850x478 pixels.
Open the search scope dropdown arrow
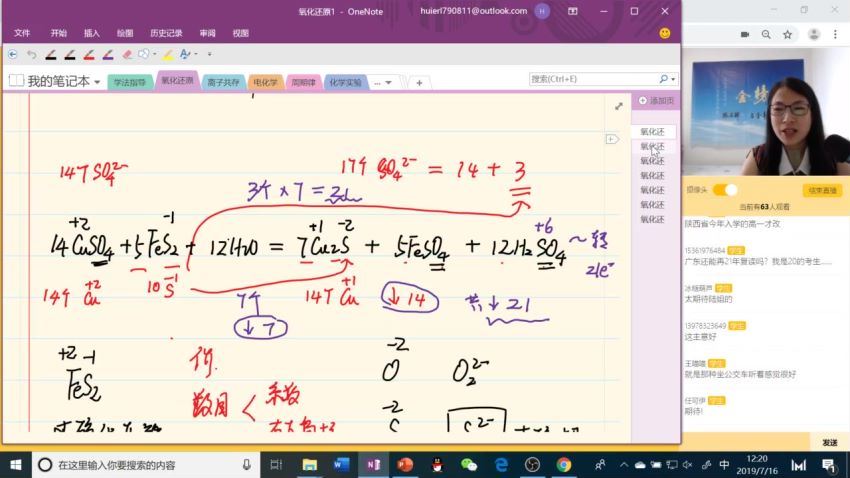point(673,79)
